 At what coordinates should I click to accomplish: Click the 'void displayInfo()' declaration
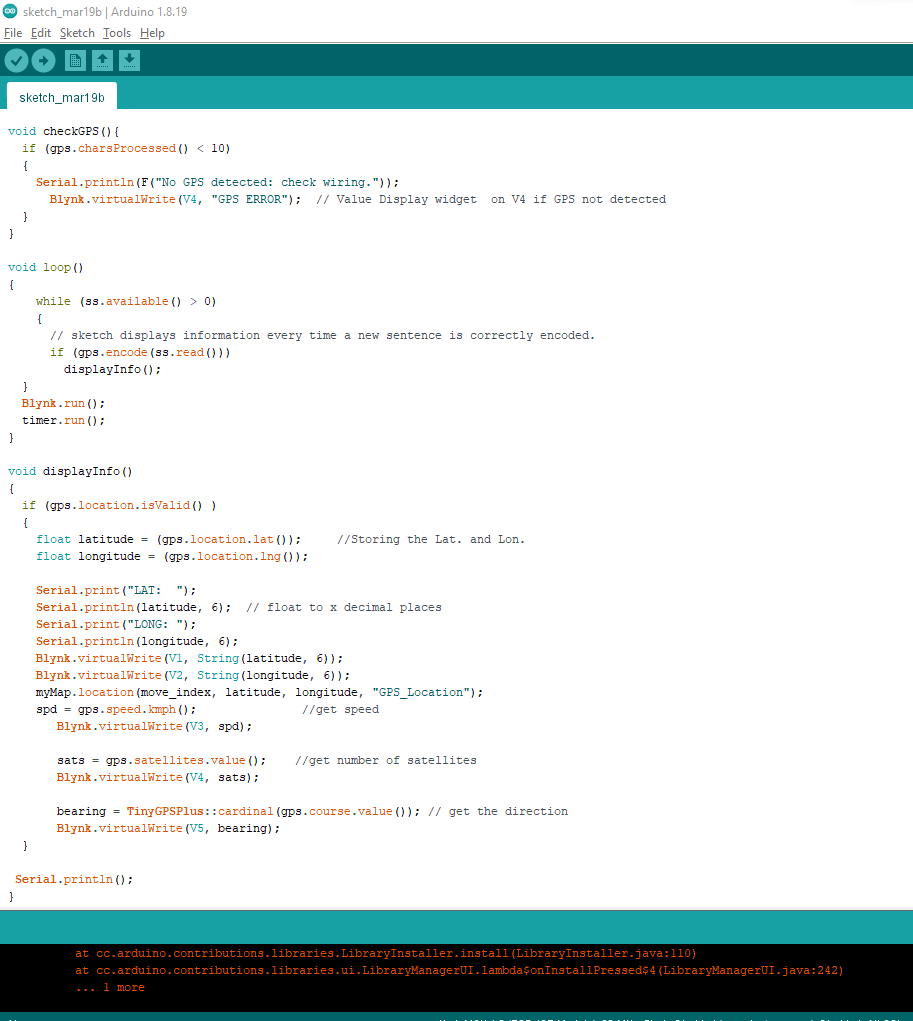point(70,471)
